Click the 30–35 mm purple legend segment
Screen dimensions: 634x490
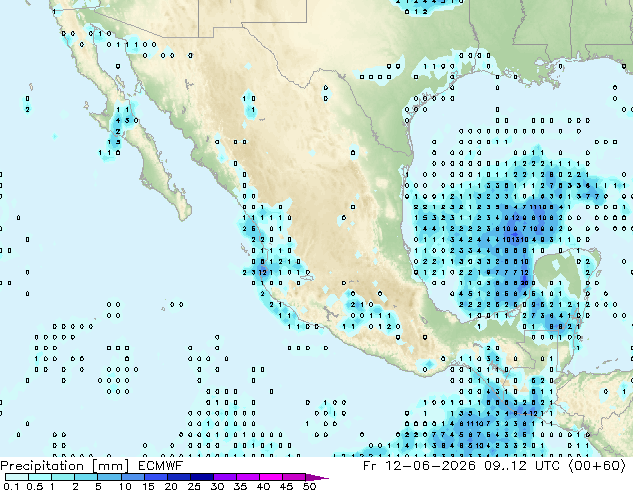[224, 477]
